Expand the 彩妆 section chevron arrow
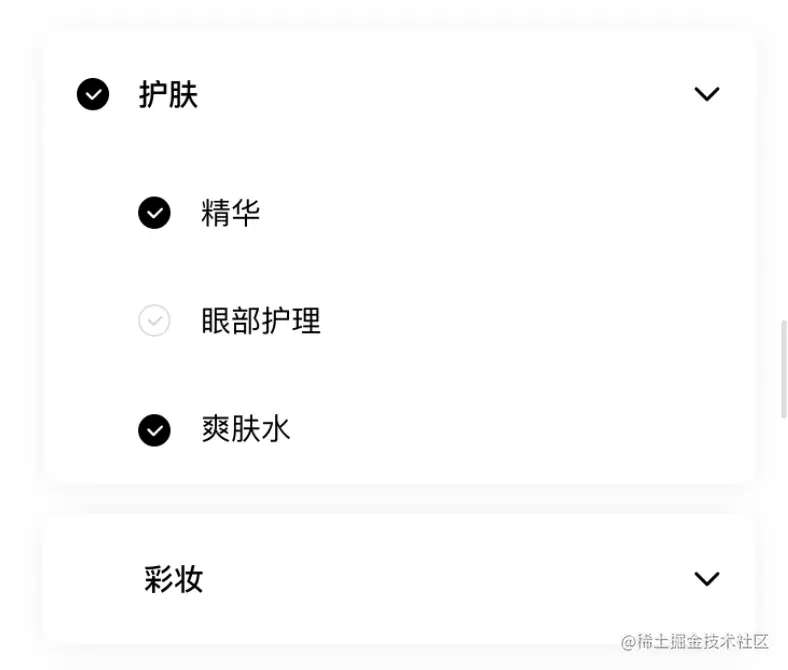This screenshot has width=788, height=670. pos(707,579)
